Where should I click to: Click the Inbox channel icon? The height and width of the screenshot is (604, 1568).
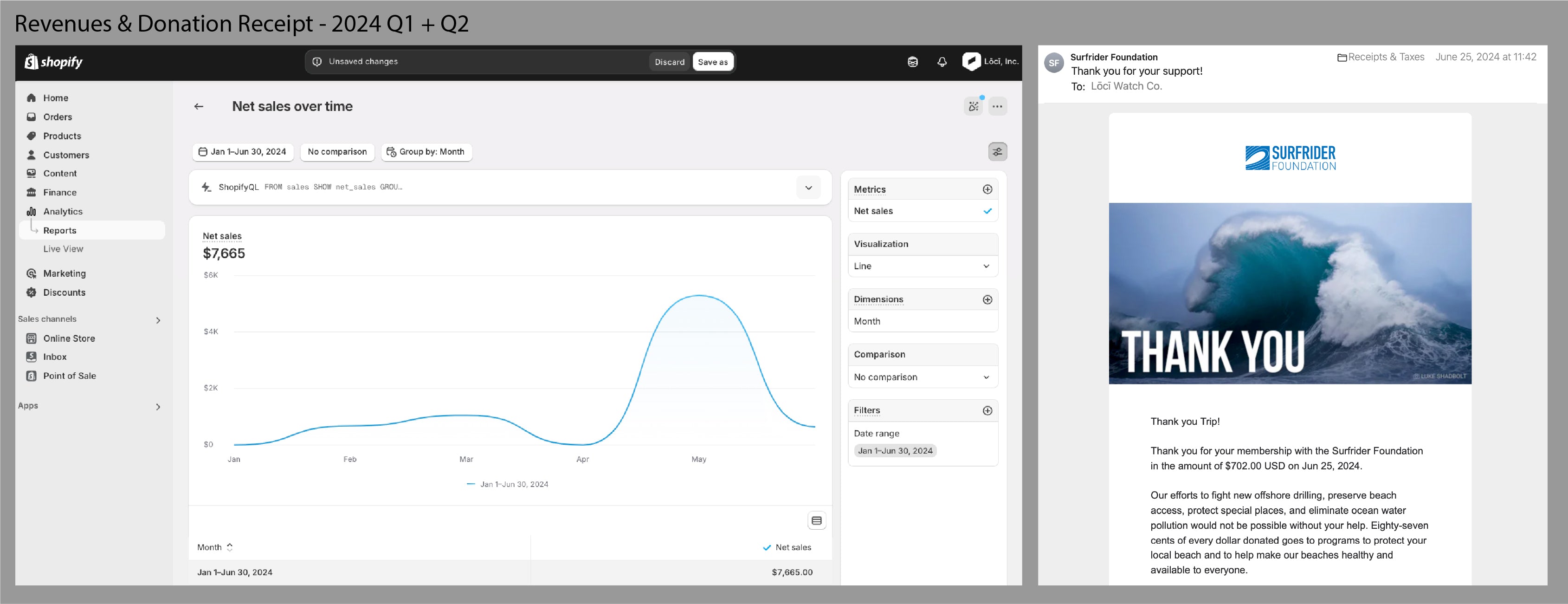click(x=31, y=357)
